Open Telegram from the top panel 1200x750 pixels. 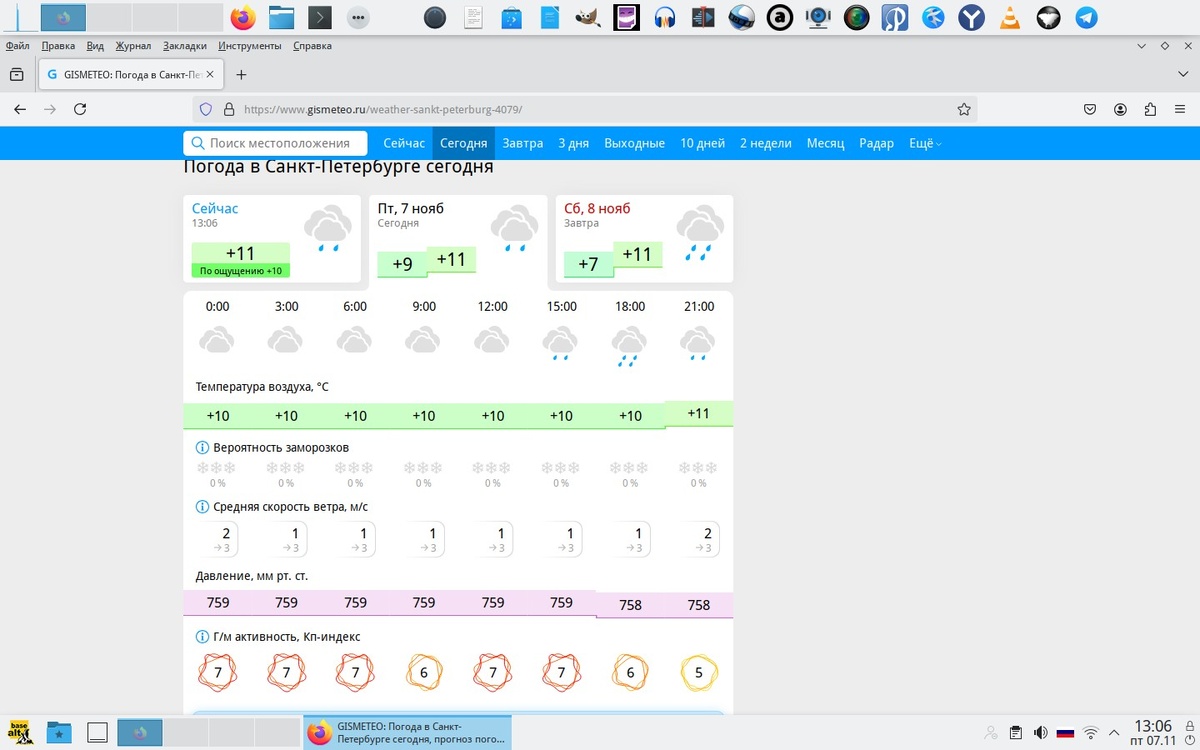click(1086, 17)
